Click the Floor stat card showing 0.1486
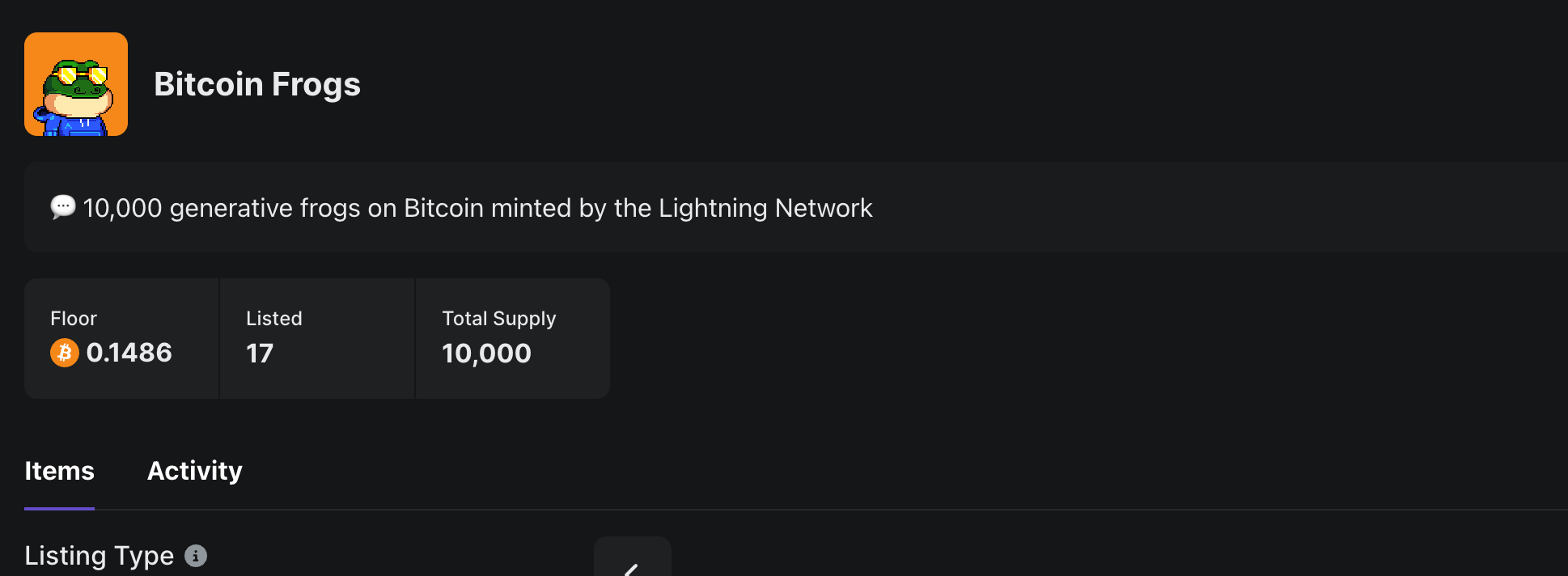Viewport: 1568px width, 576px height. pos(121,338)
